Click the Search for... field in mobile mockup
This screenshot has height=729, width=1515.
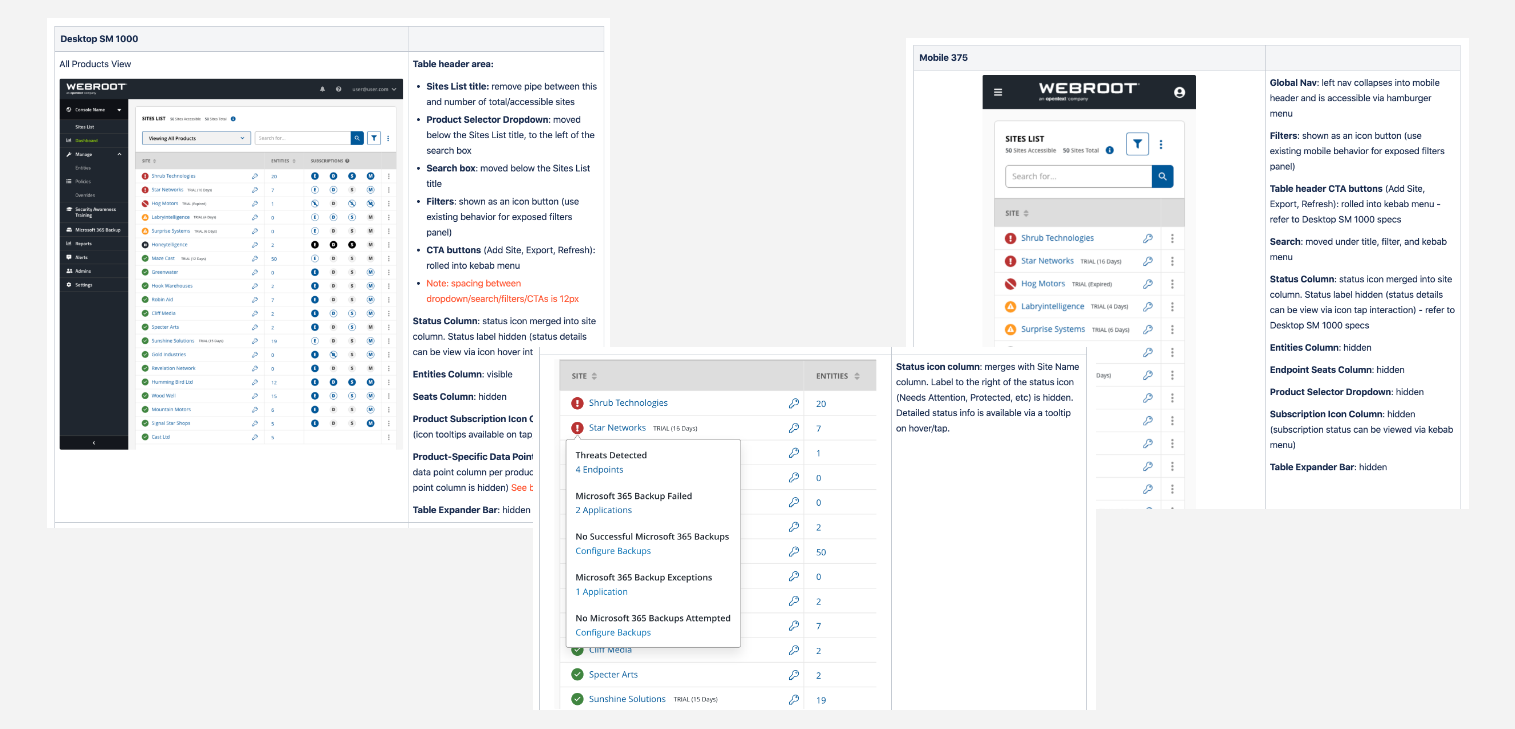(x=1078, y=176)
